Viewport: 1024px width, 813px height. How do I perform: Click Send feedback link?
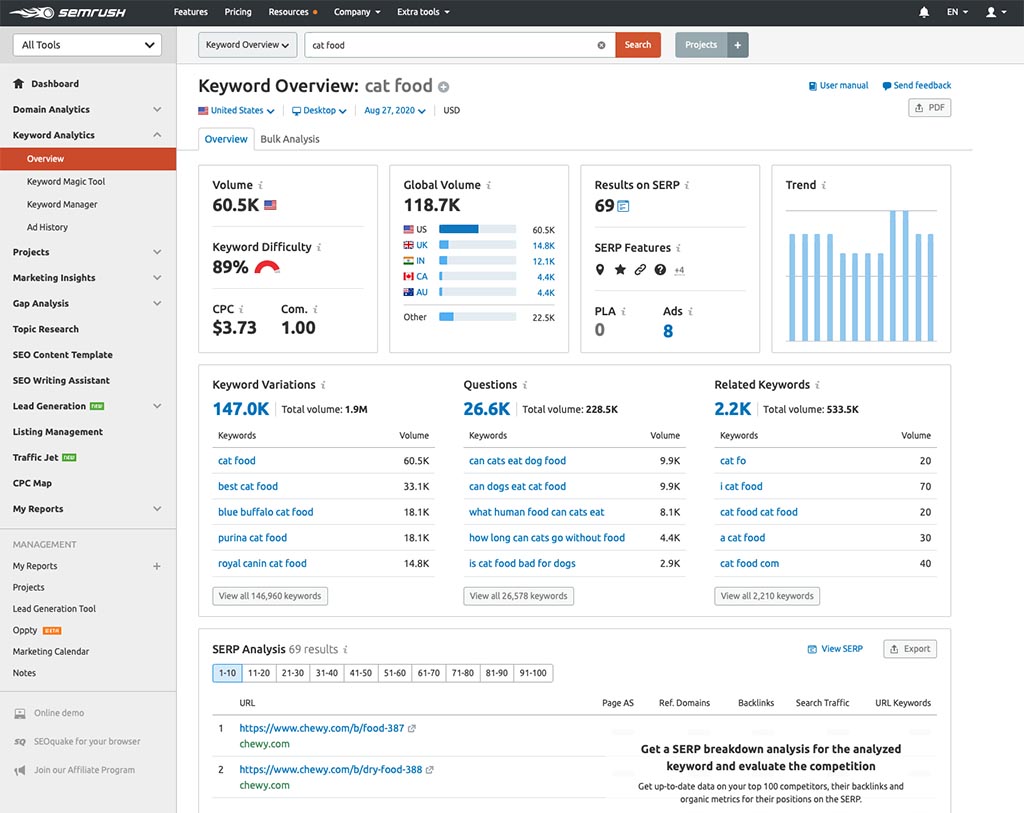pyautogui.click(x=917, y=86)
